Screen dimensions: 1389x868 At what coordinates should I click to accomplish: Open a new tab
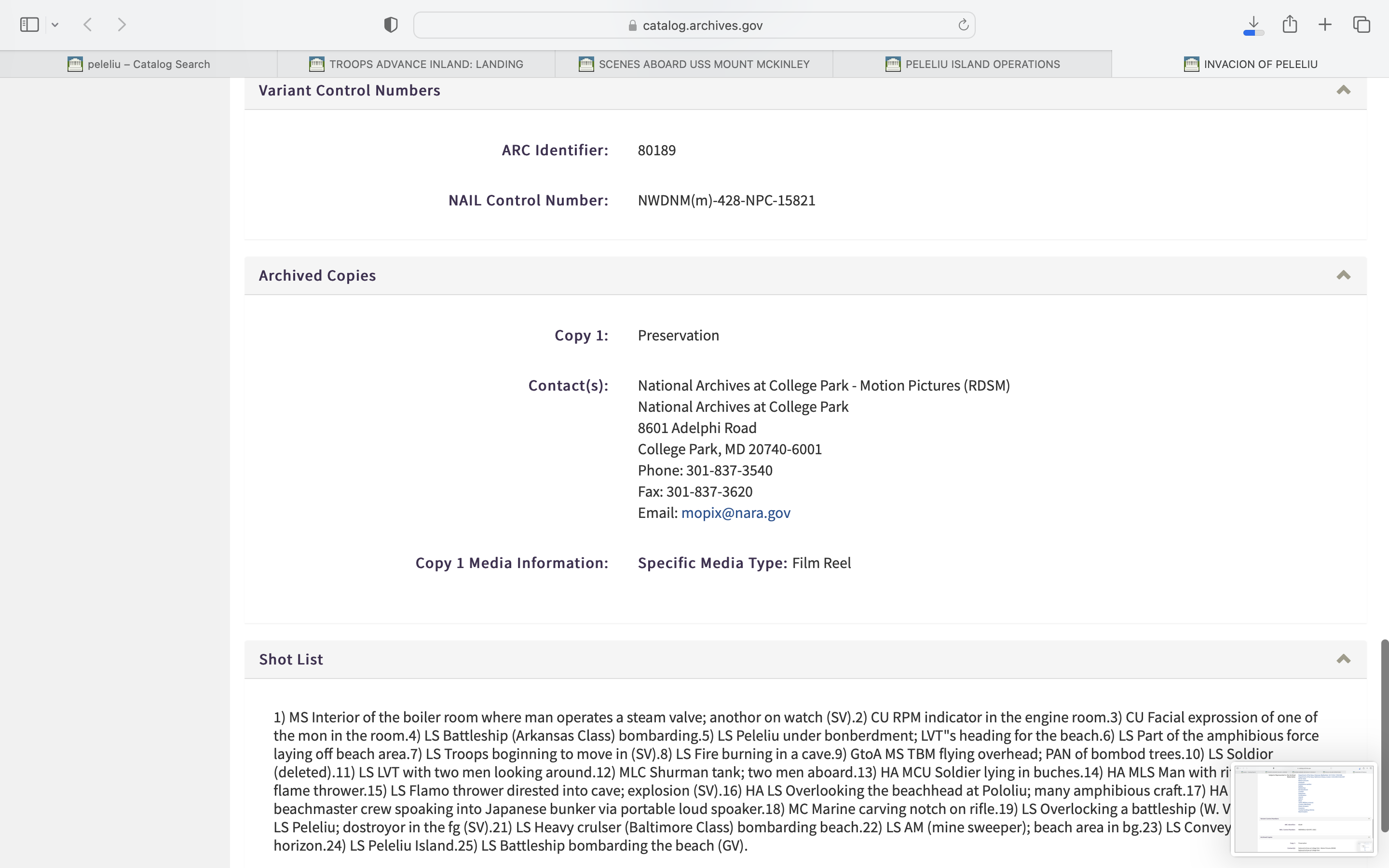click(x=1325, y=25)
